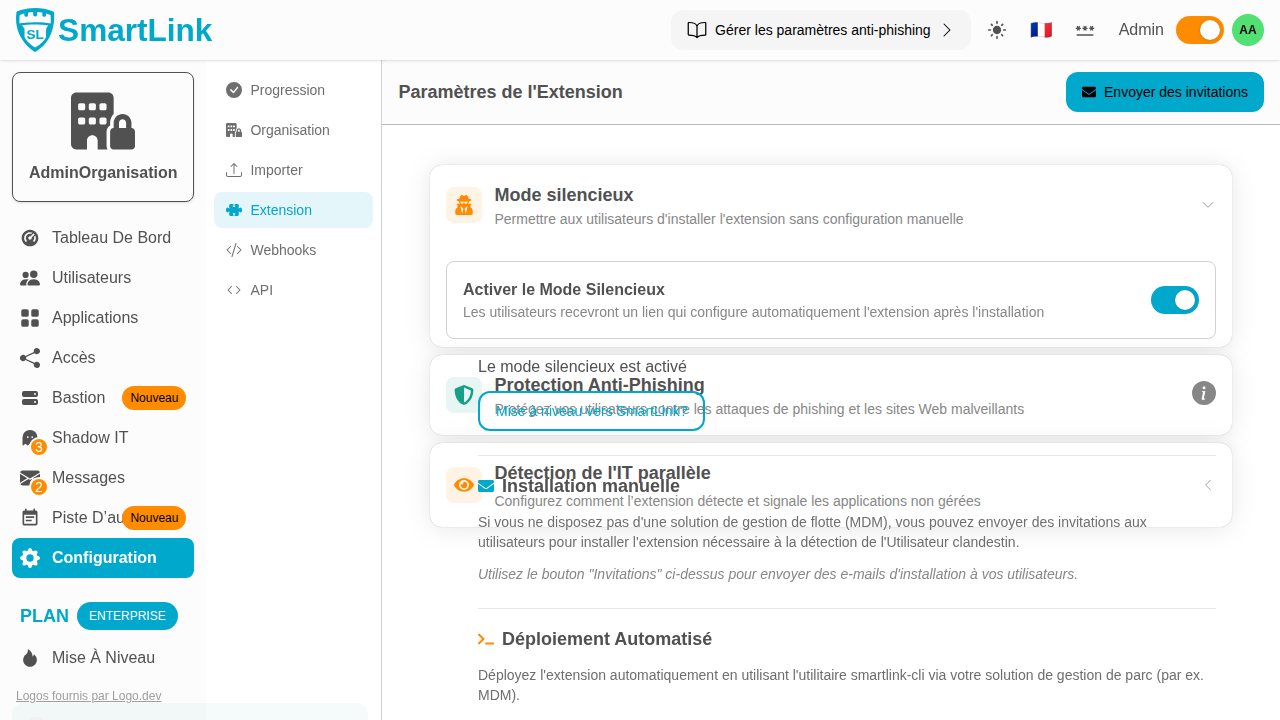Image resolution: width=1280 pixels, height=720 pixels.
Task: Expand the Détection de l'IT parallèle section
Action: pos(1207,484)
